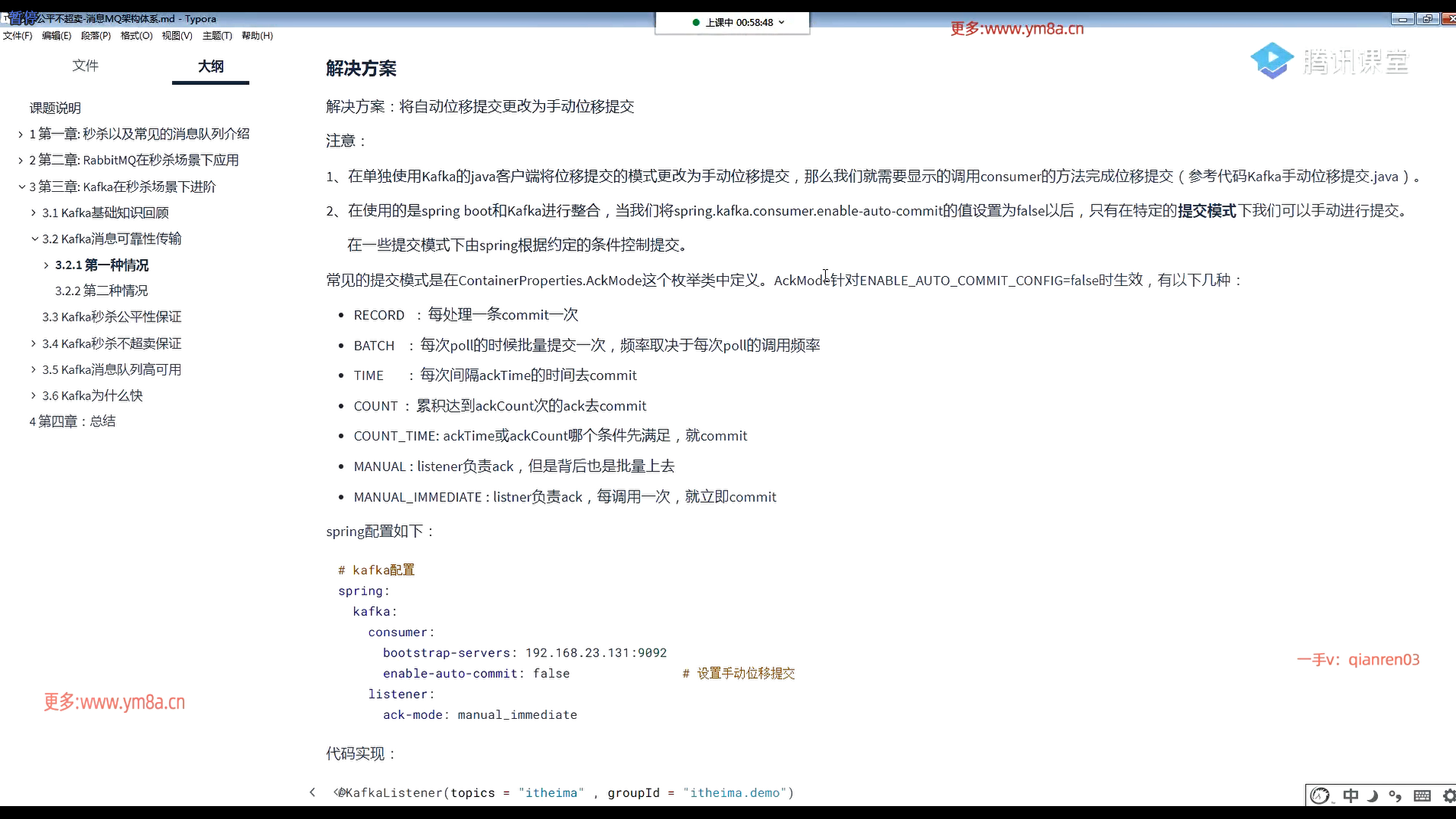Jump to outline entry 3.2.2 第二种情况
Screen dimensions: 1456x819
click(102, 290)
